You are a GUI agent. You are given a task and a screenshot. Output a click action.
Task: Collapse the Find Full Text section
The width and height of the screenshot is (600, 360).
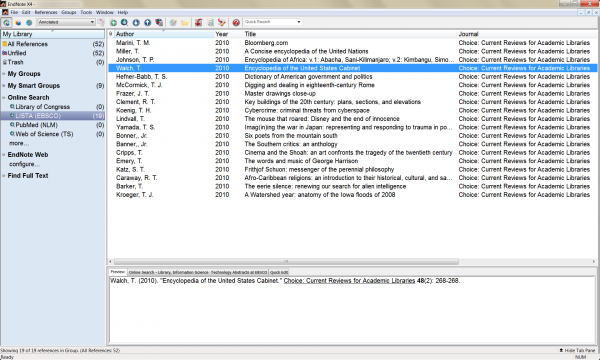coord(3,176)
